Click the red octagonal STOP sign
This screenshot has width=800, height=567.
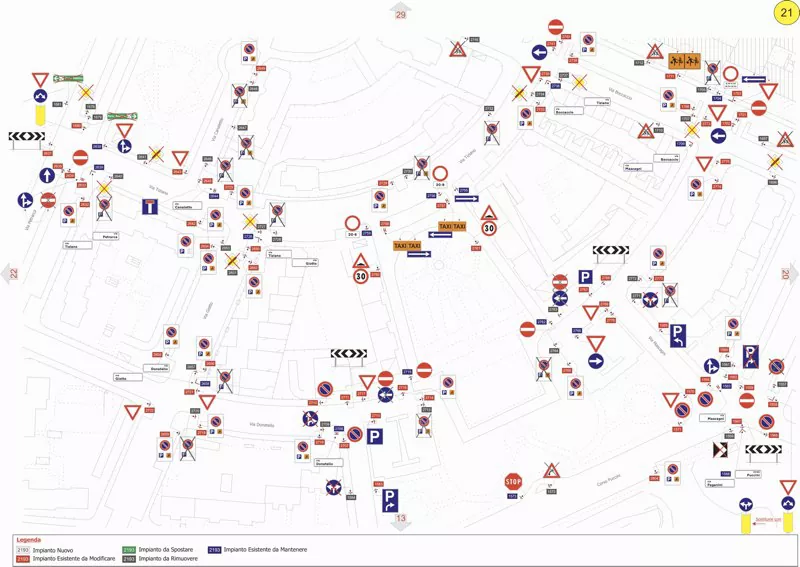513,481
